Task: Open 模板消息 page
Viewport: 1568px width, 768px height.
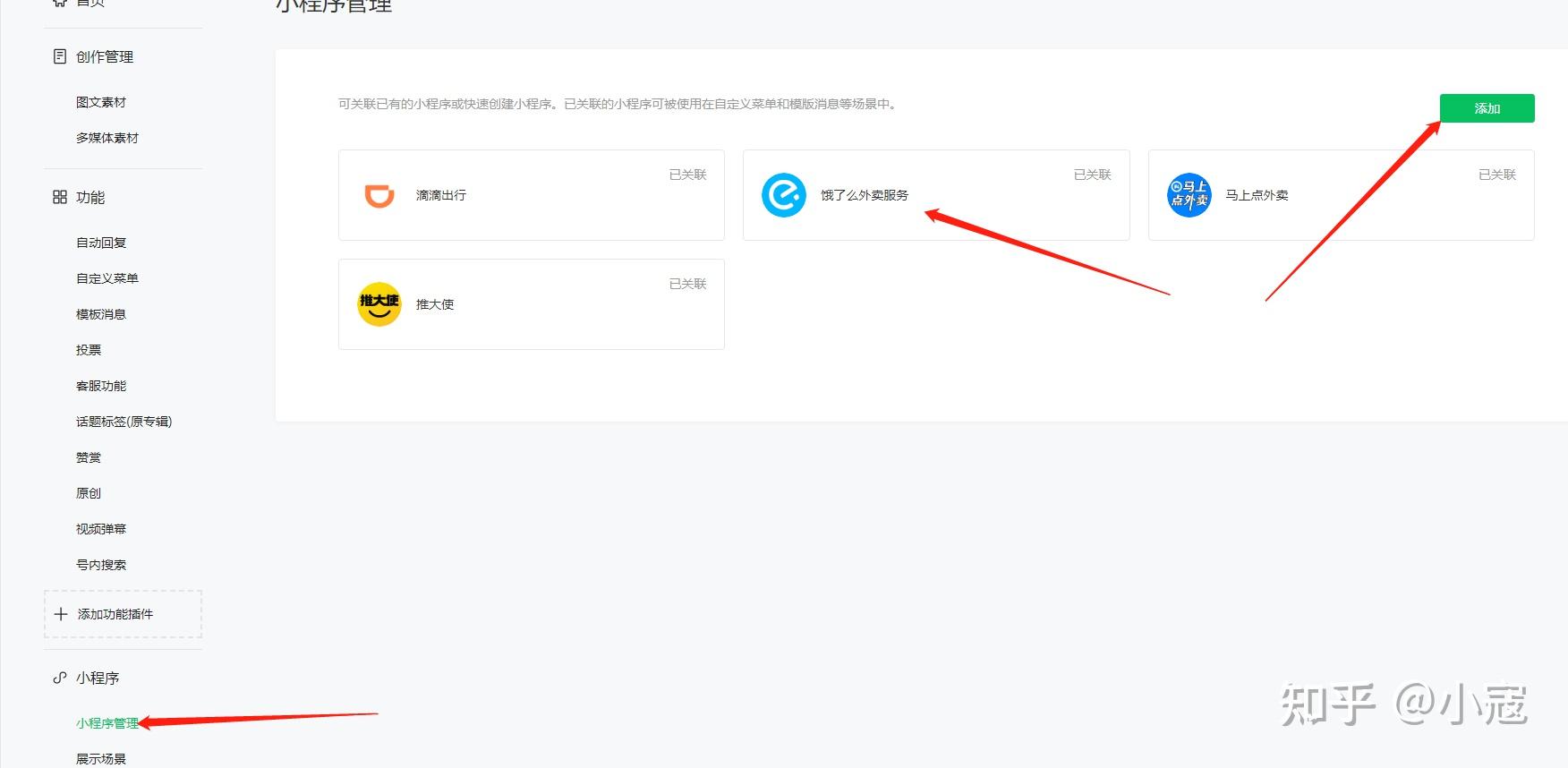Action: click(x=101, y=314)
